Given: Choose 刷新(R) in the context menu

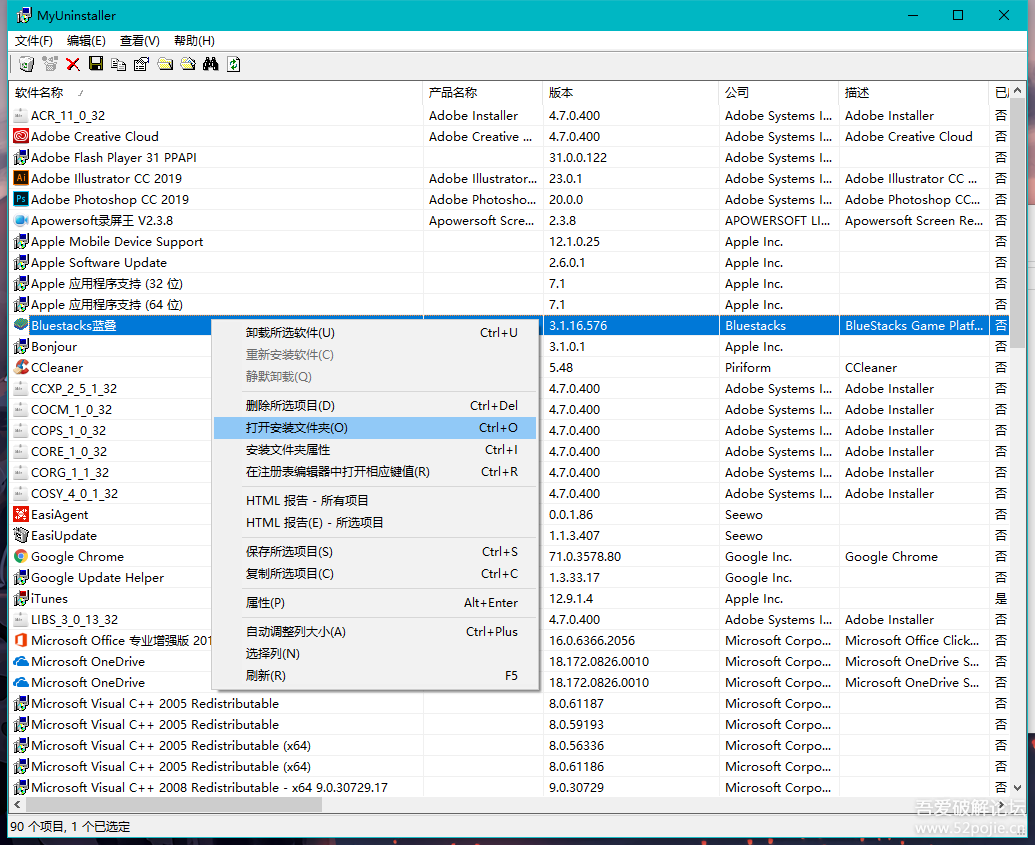Looking at the screenshot, I should (x=375, y=675).
